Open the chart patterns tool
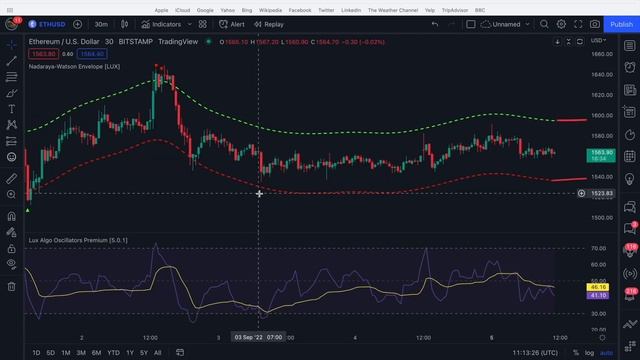The height and width of the screenshot is (360, 640). [11, 125]
